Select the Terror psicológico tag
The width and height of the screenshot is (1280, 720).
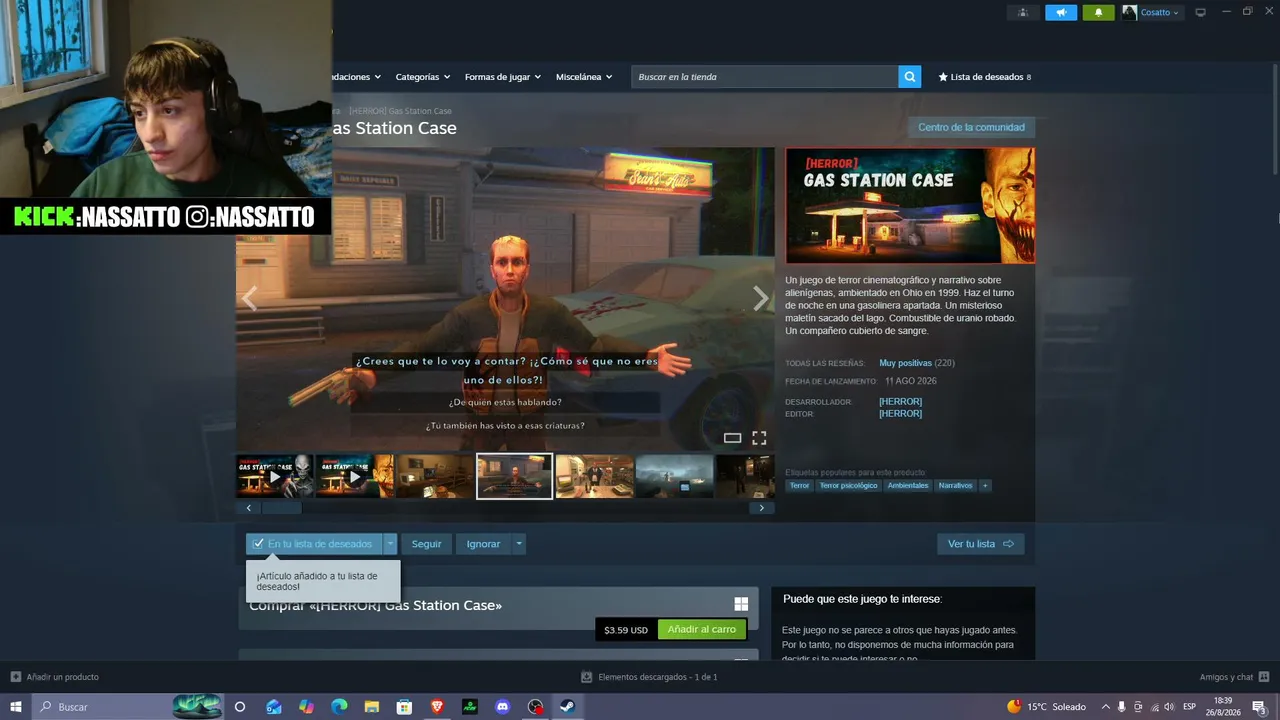[x=848, y=486]
